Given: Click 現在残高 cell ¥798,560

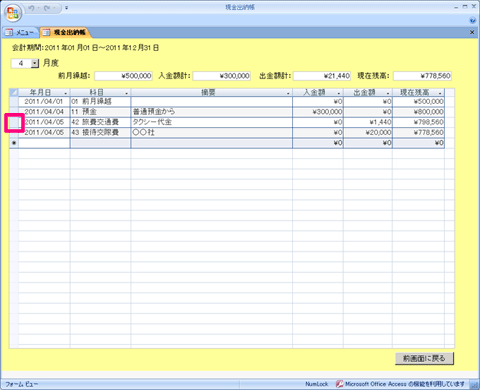Looking at the screenshot, I should (x=419, y=122).
